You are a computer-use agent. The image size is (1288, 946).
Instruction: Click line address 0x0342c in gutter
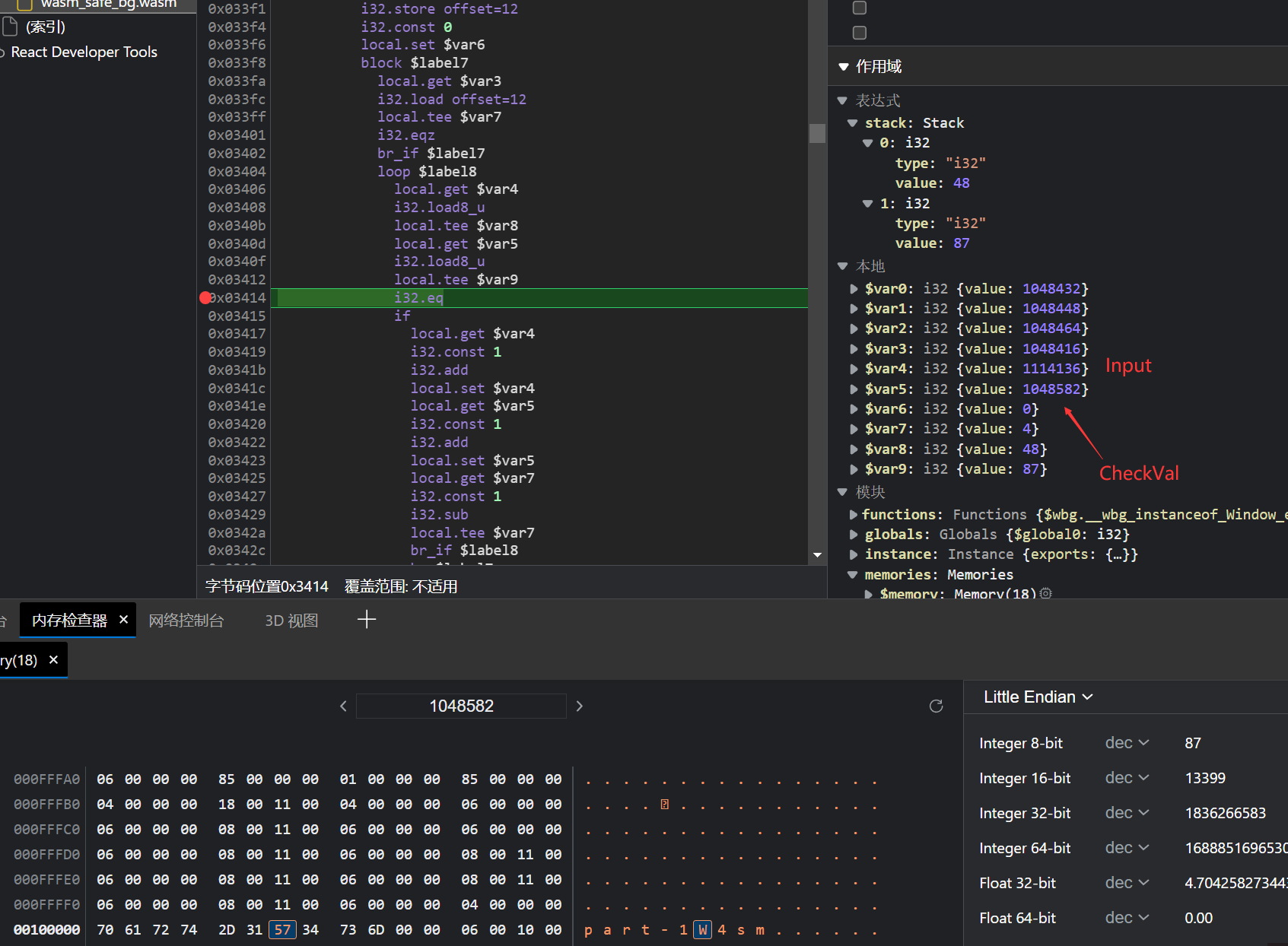237,551
